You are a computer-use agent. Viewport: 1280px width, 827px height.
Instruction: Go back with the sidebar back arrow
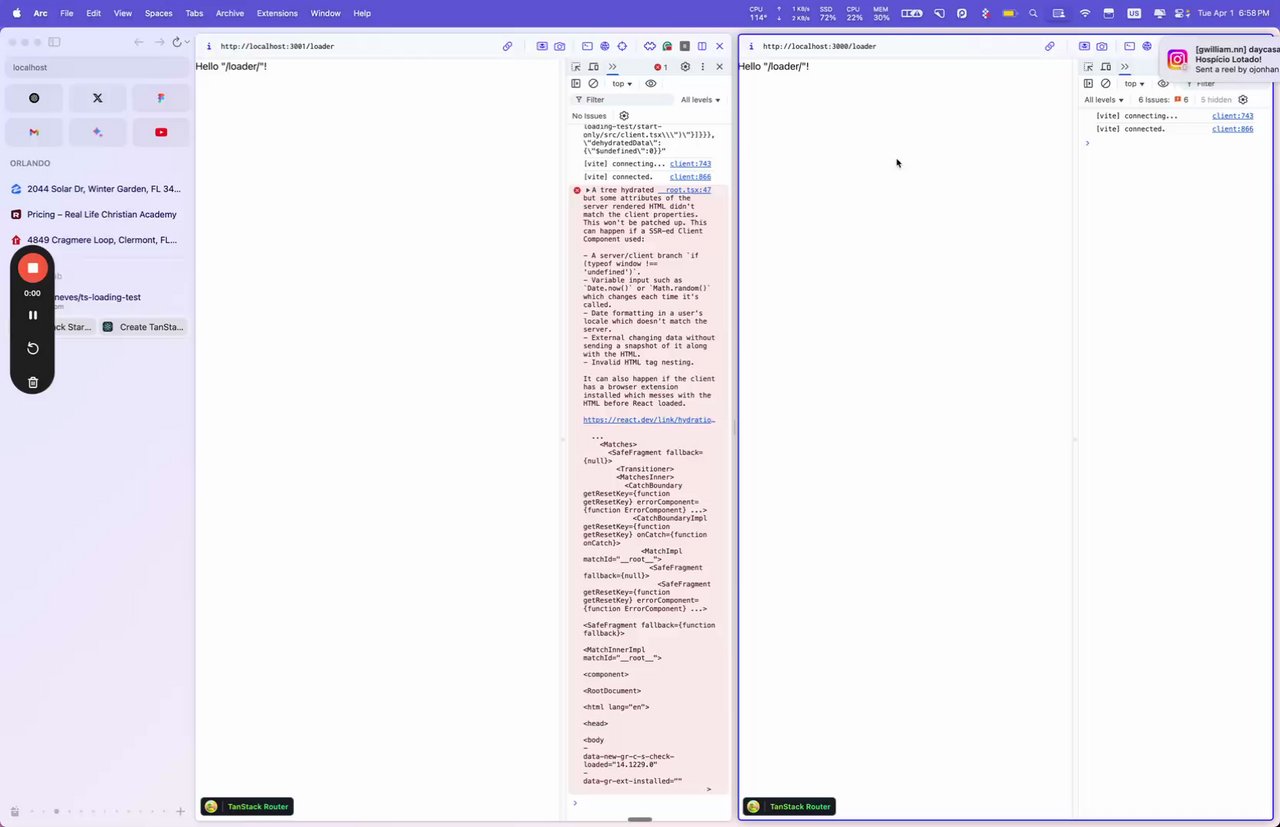139,42
